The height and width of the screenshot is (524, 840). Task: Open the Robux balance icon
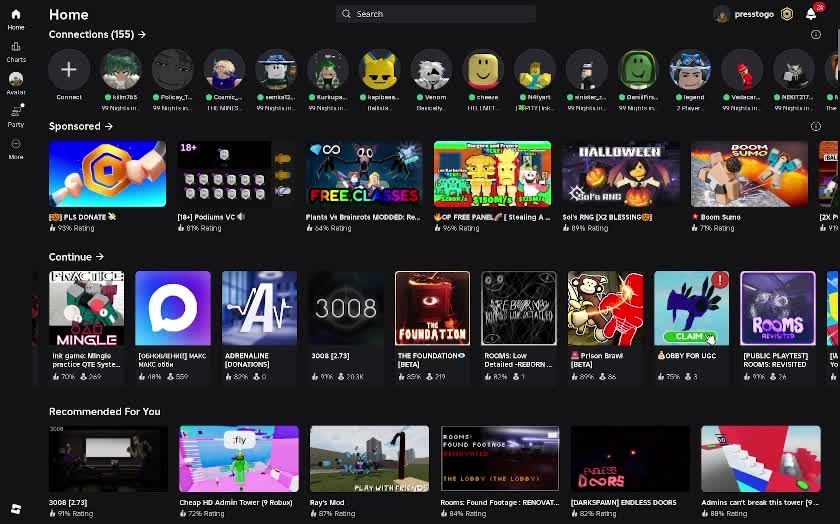point(786,14)
